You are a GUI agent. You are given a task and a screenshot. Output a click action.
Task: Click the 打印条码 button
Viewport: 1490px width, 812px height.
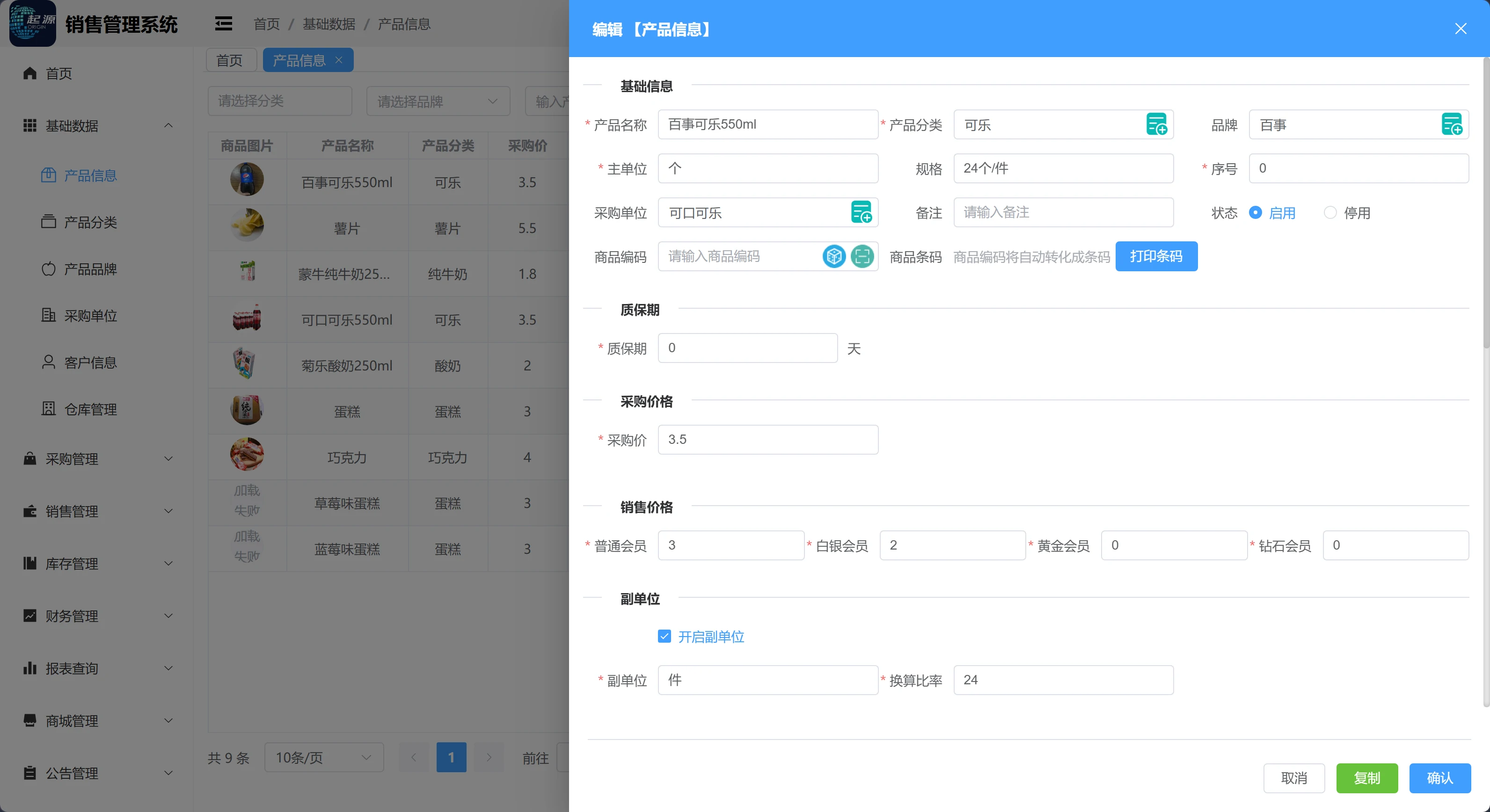[1156, 256]
